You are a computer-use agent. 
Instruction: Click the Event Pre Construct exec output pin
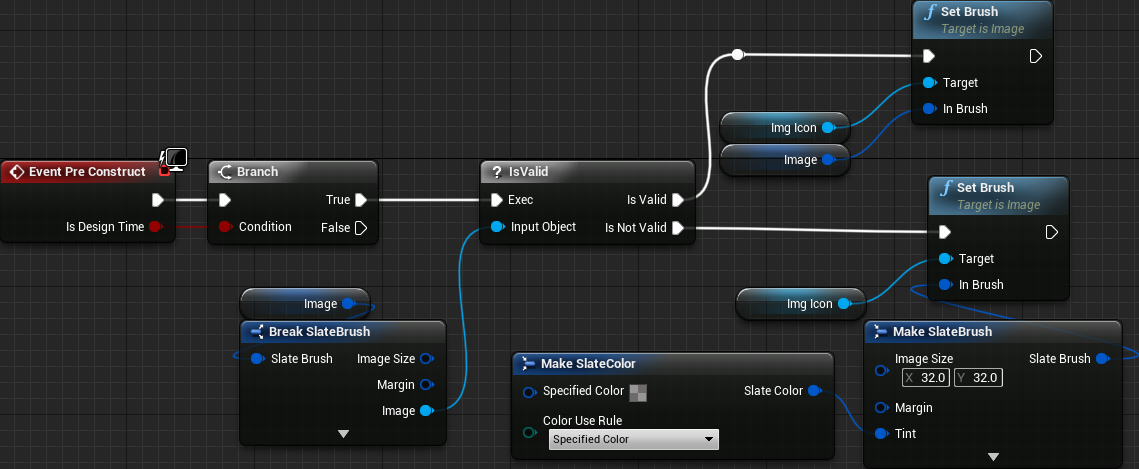tap(158, 200)
